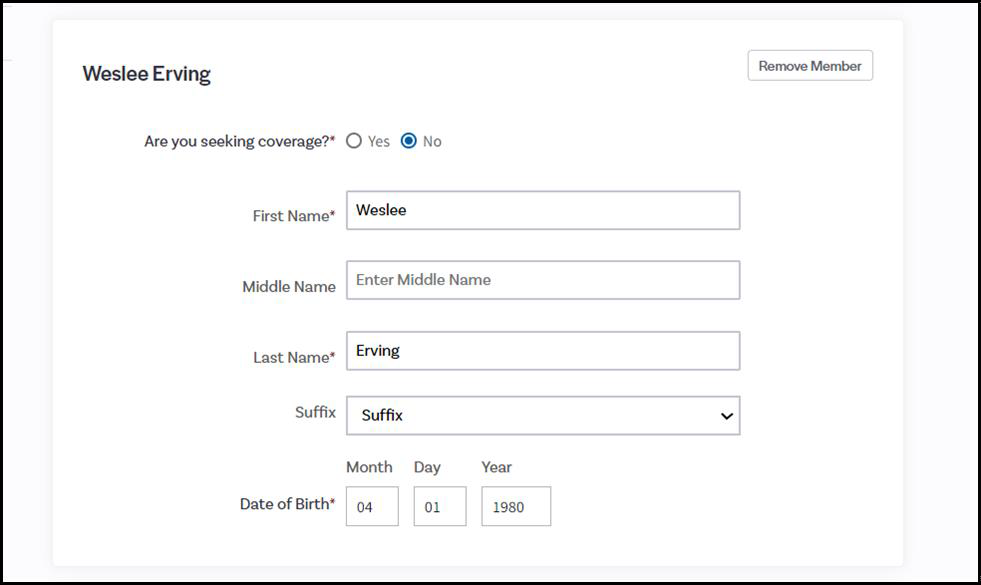This screenshot has height=585, width=981.
Task: Click the Month label above date fields
Action: click(x=369, y=467)
